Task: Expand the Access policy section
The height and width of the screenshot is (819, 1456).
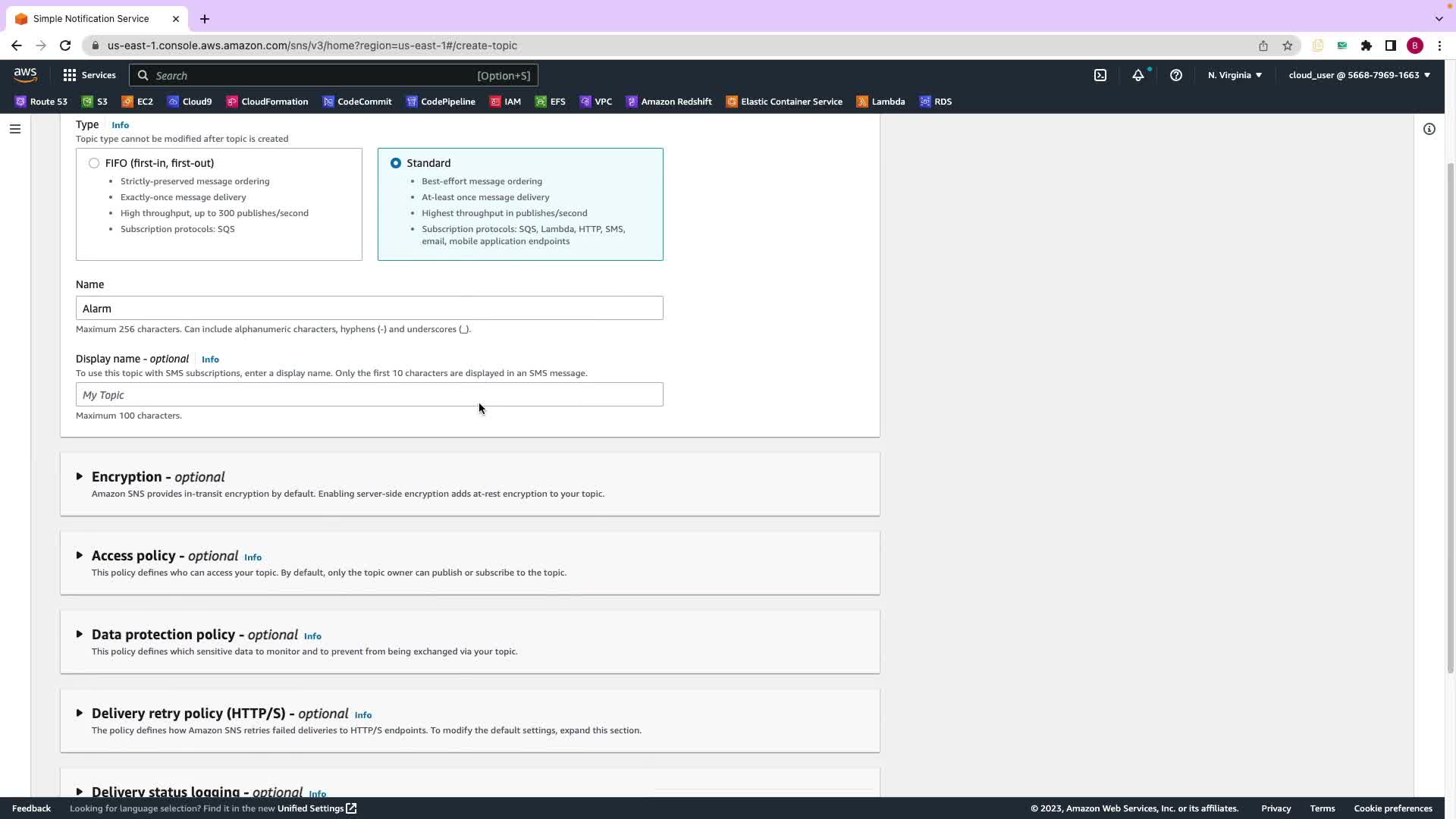Action: (x=80, y=556)
